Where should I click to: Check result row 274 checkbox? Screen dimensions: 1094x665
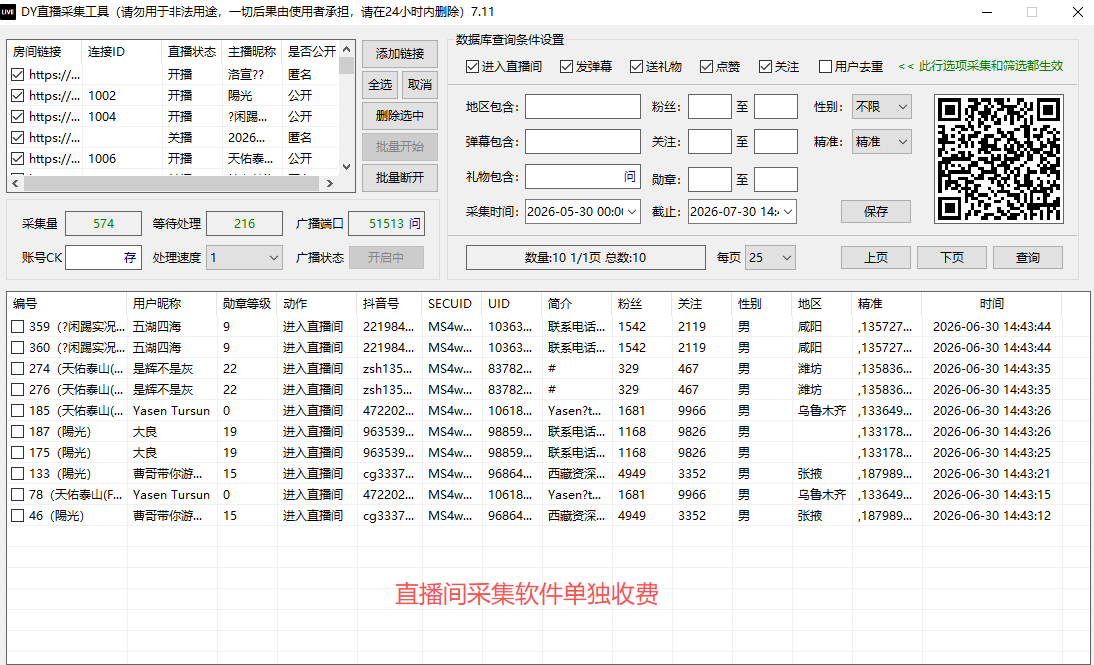[x=18, y=368]
